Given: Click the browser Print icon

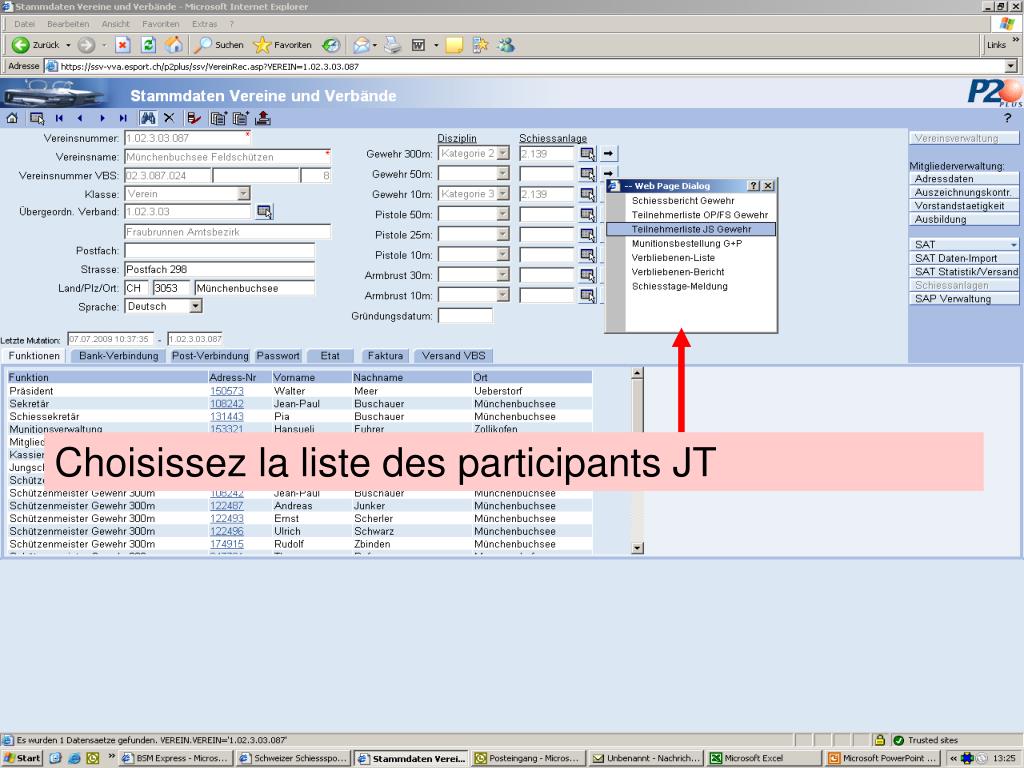Looking at the screenshot, I should point(392,45).
